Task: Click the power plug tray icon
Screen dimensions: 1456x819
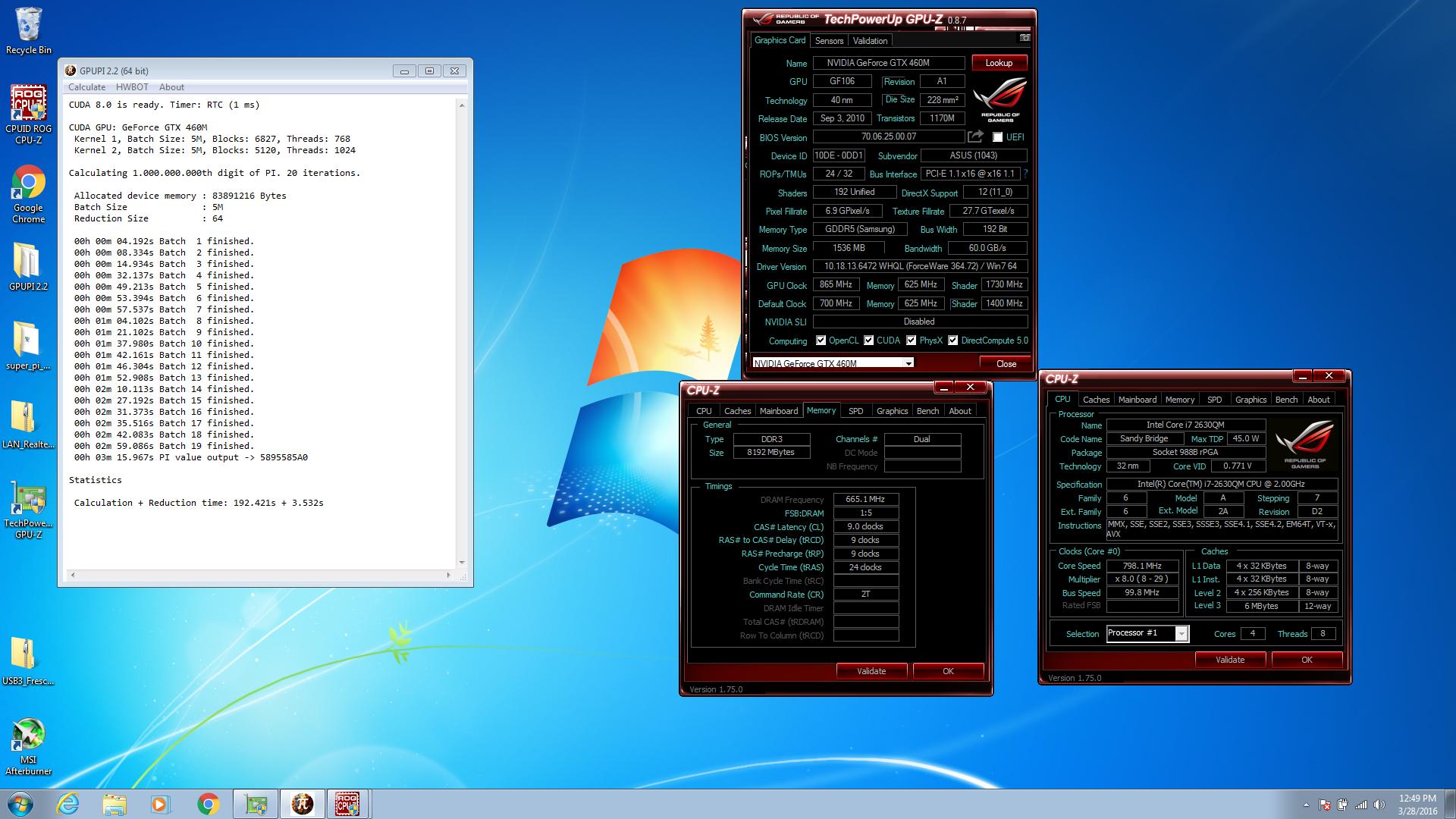Action: coord(1343,805)
